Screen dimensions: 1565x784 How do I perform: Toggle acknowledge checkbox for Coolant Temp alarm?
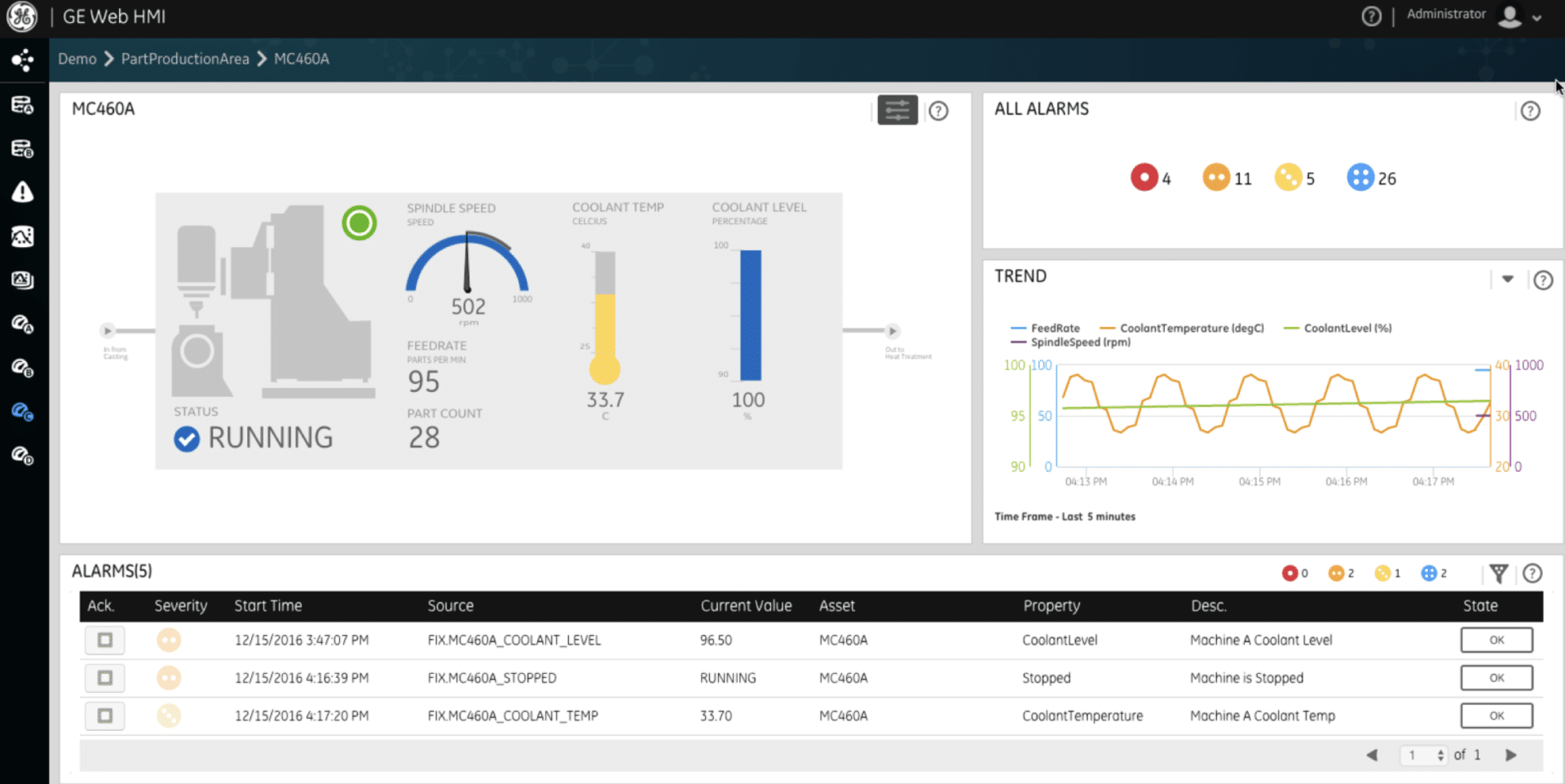(105, 716)
